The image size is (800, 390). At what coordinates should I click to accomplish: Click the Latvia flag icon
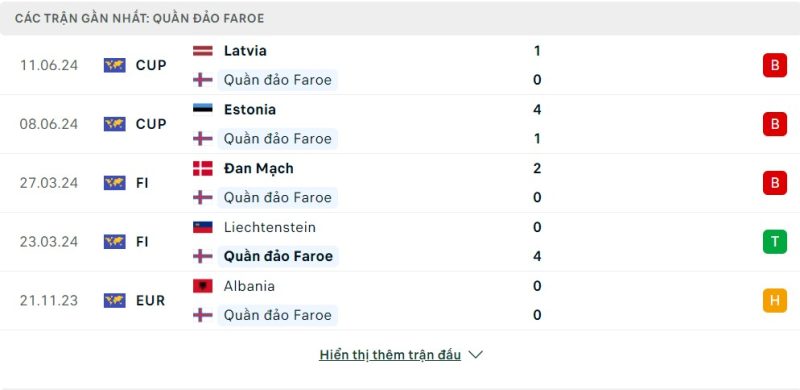tap(203, 51)
